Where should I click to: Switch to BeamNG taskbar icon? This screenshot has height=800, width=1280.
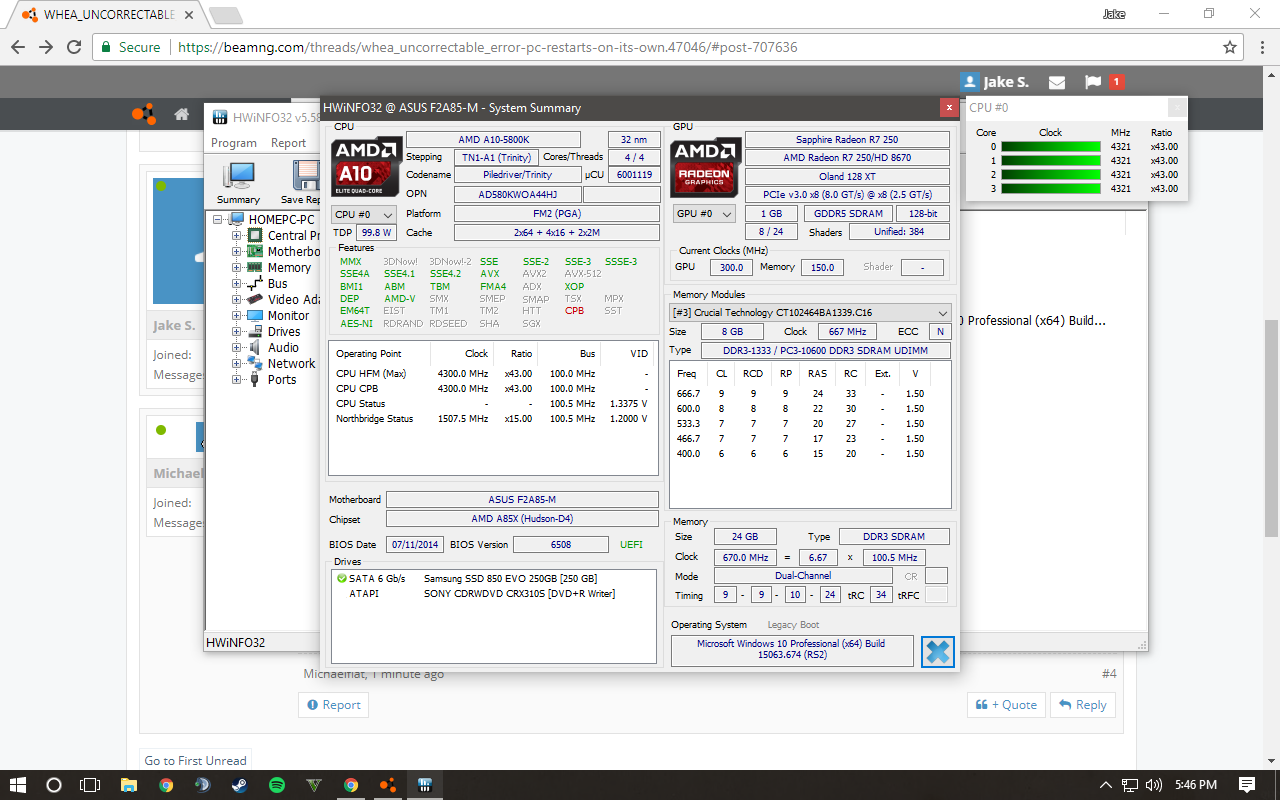pyautogui.click(x=388, y=784)
